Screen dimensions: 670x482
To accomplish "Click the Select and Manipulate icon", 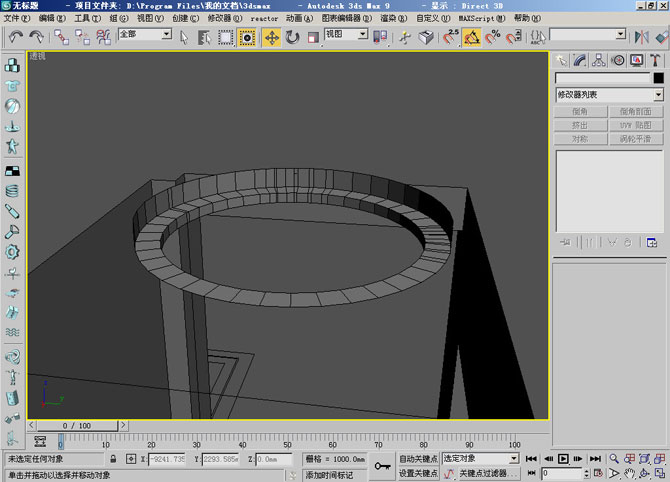I will [x=405, y=38].
